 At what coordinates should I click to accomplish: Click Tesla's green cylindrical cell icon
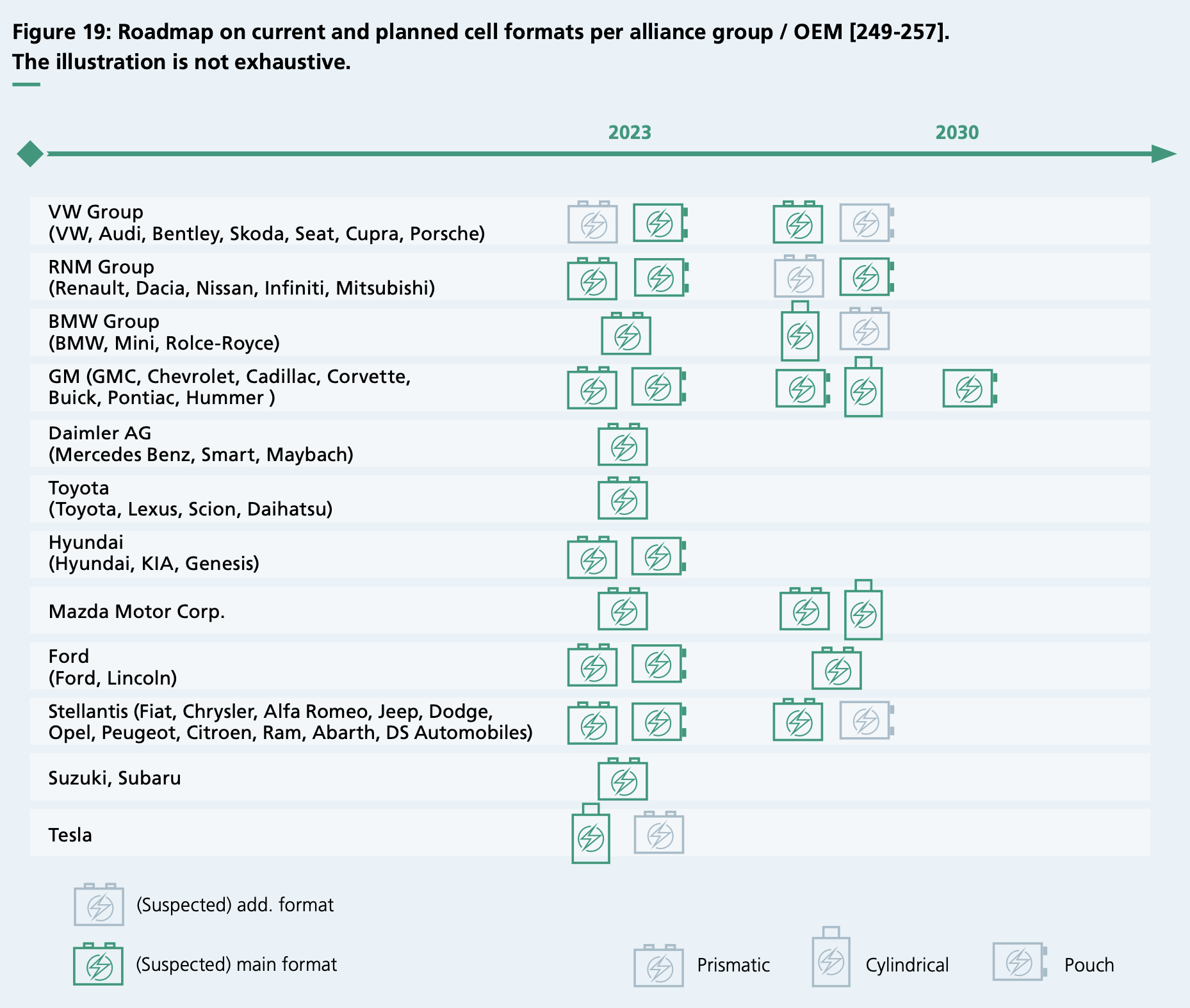tap(591, 836)
